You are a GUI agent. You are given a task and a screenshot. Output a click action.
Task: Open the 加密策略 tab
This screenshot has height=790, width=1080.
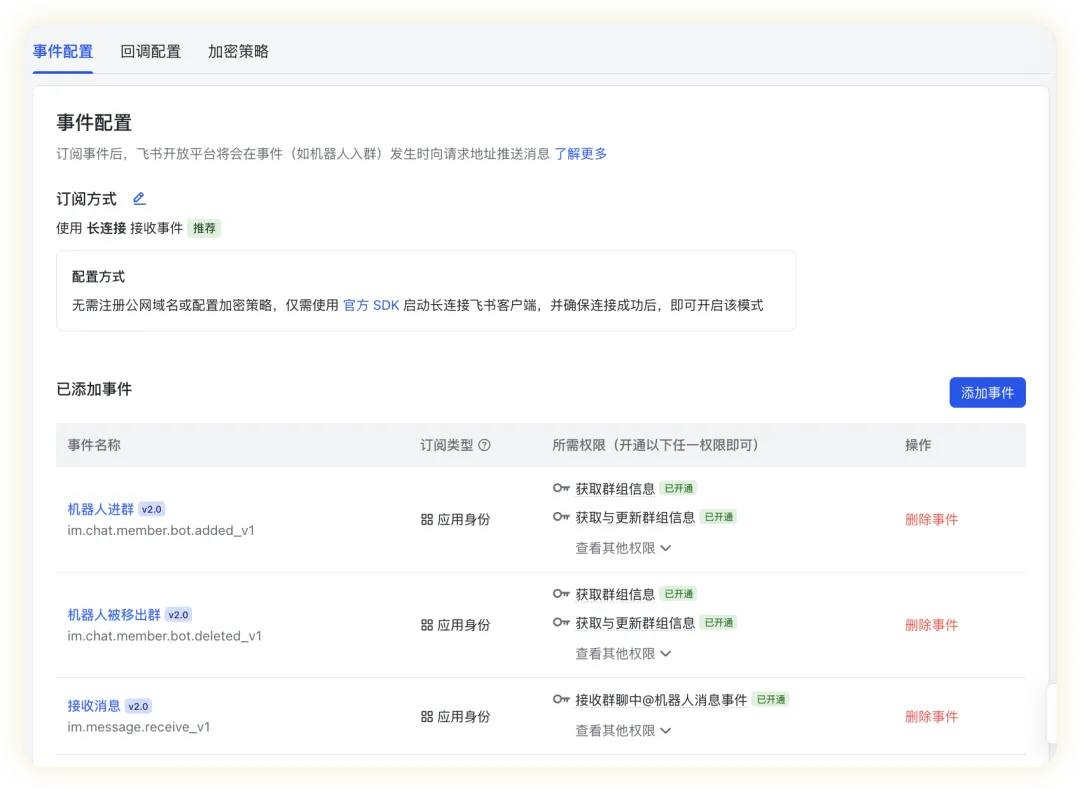(238, 51)
